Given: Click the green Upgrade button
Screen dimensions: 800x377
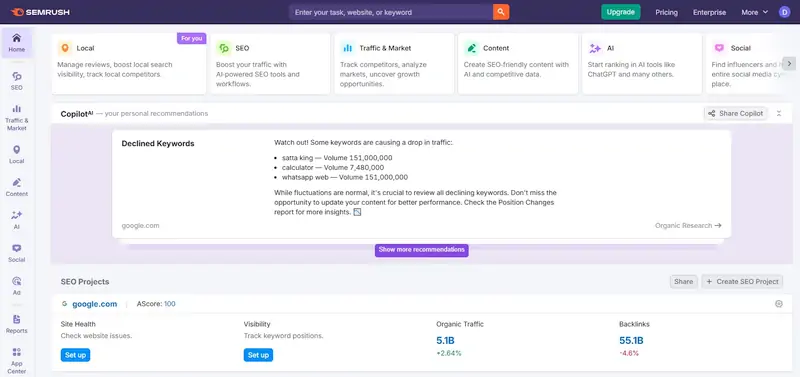Looking at the screenshot, I should (x=620, y=12).
